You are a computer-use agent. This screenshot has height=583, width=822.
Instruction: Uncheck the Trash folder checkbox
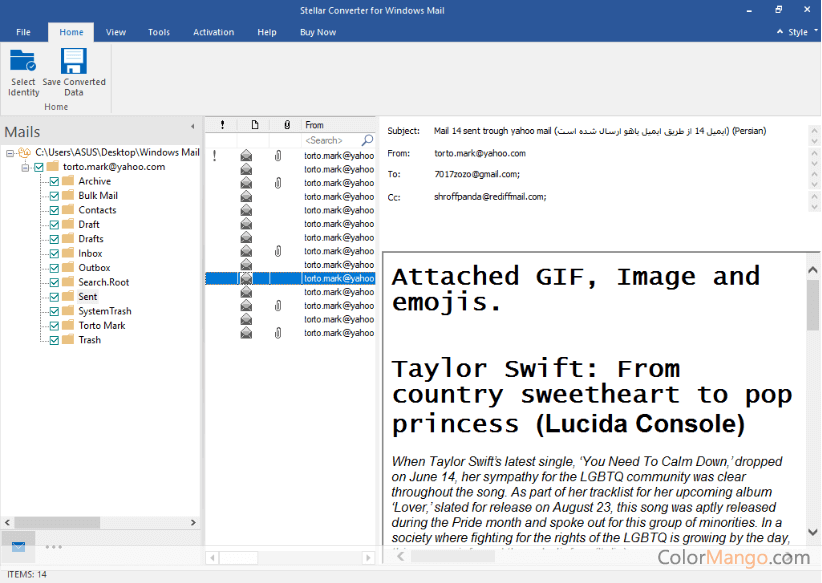click(x=54, y=340)
